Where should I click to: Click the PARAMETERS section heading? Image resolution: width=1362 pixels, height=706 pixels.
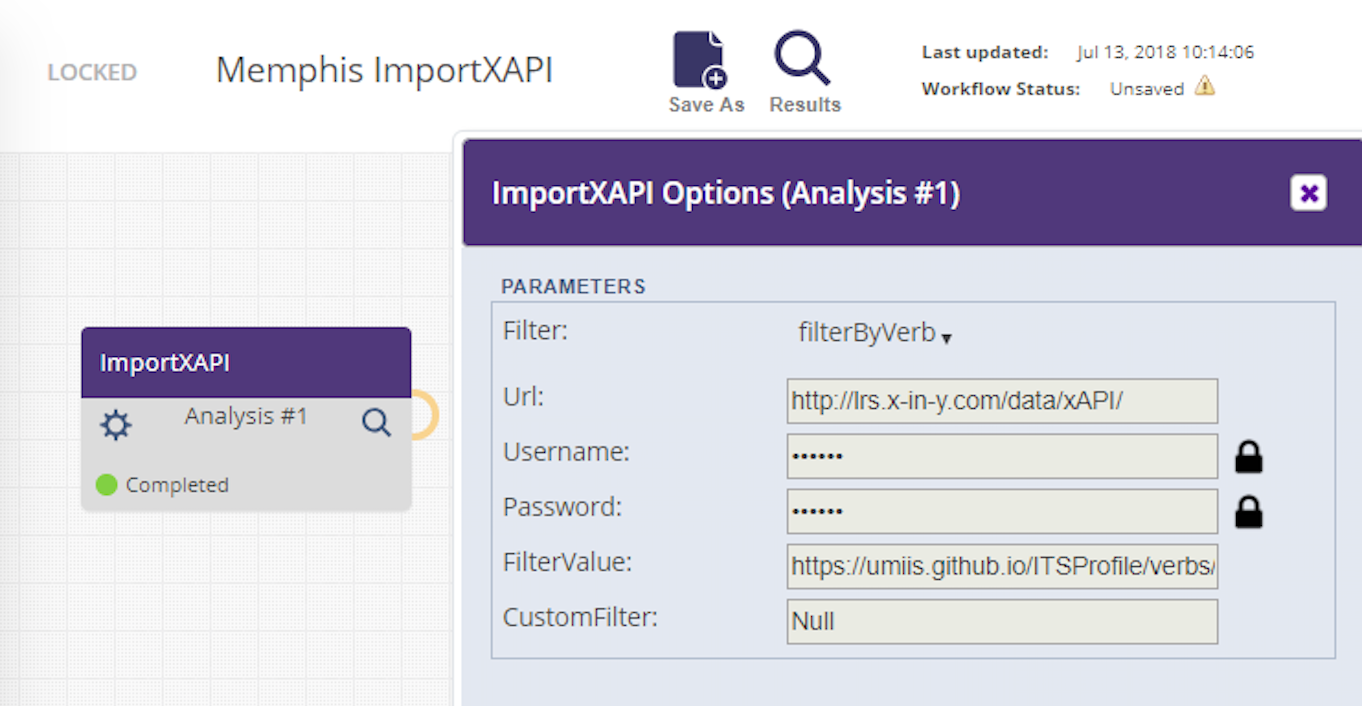[574, 287]
